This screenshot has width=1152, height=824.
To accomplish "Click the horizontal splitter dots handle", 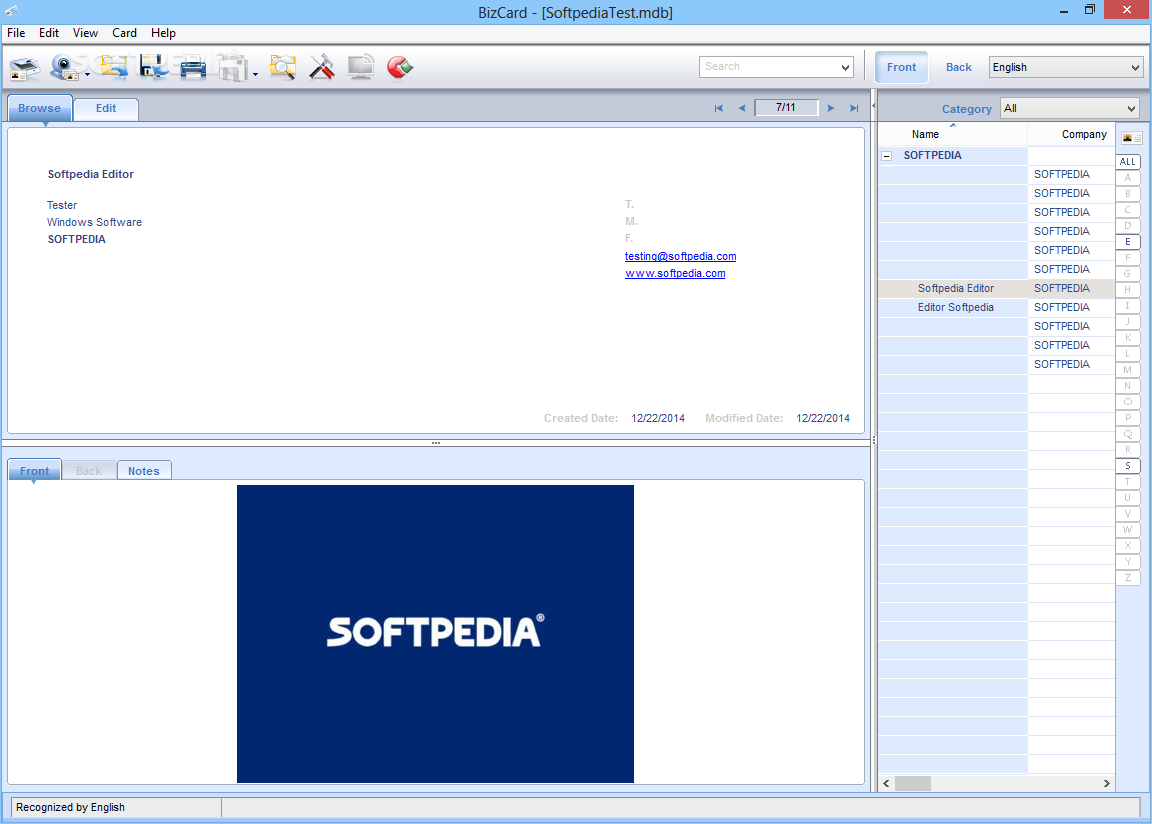I will (436, 443).
